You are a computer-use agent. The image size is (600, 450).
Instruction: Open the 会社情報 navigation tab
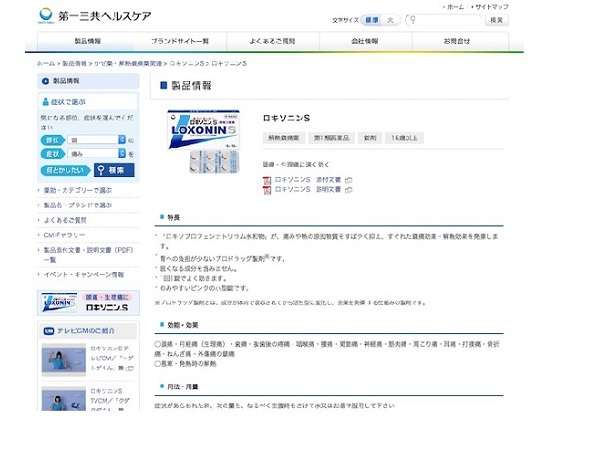[365, 41]
